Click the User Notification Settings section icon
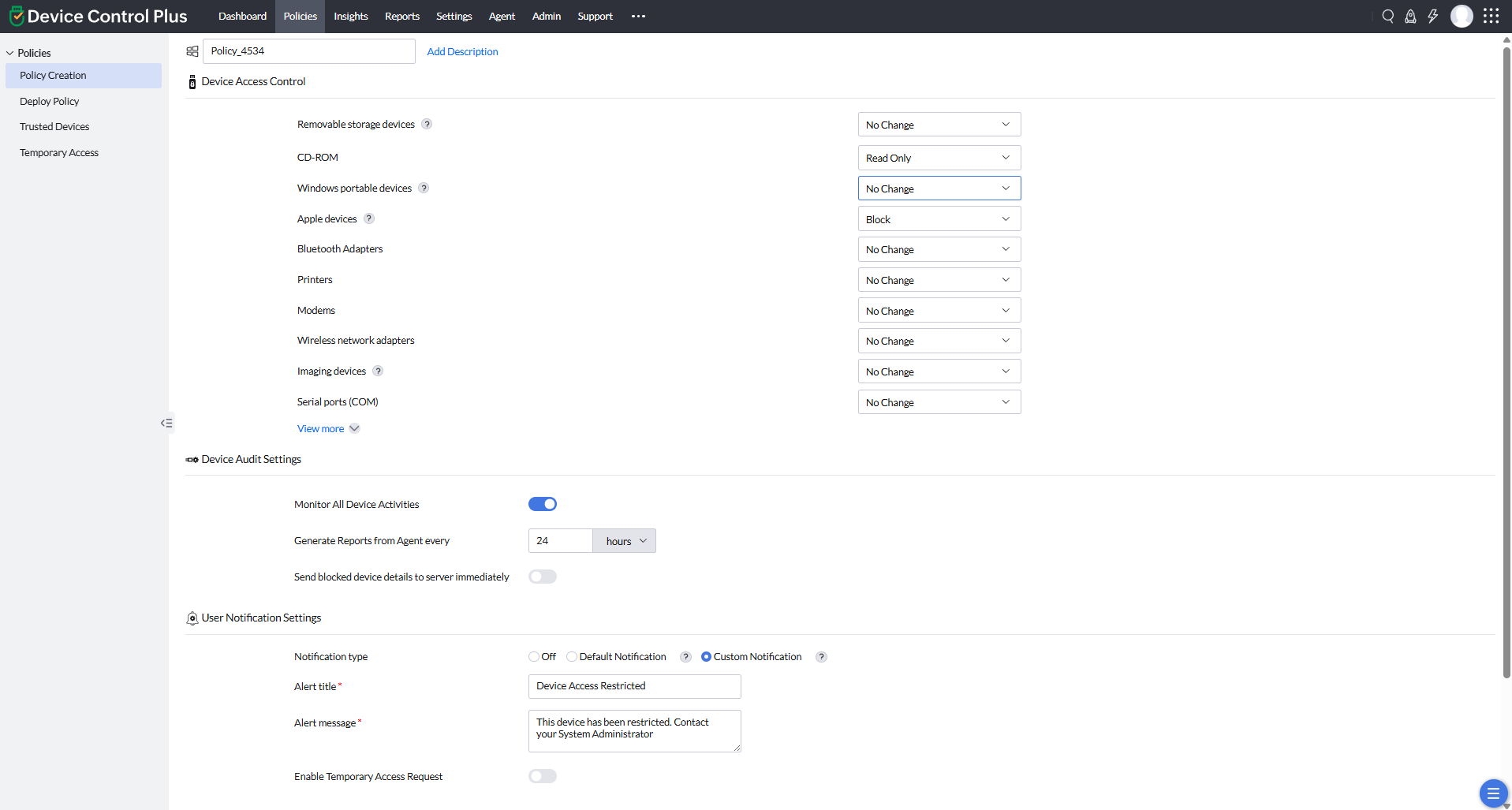The width and height of the screenshot is (1512, 810). 192,618
